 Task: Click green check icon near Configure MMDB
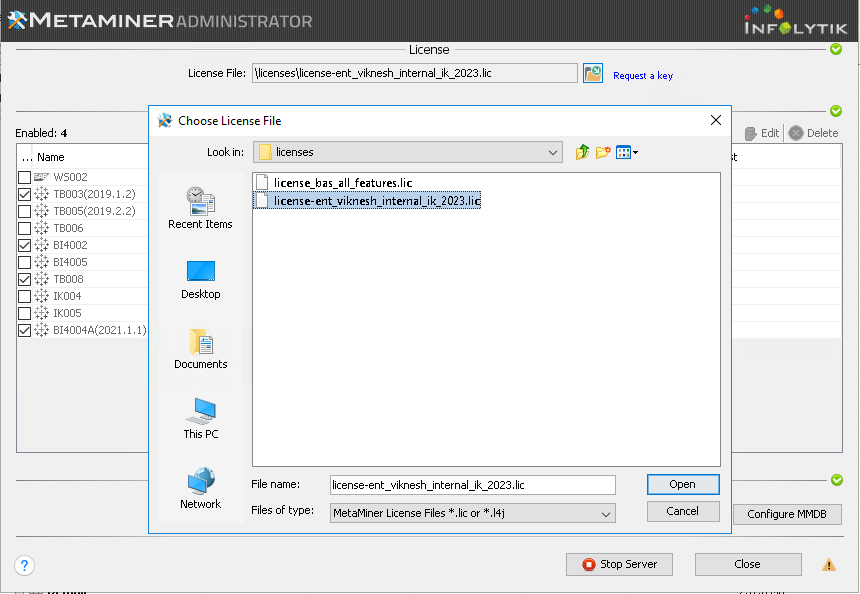pyautogui.click(x=836, y=480)
